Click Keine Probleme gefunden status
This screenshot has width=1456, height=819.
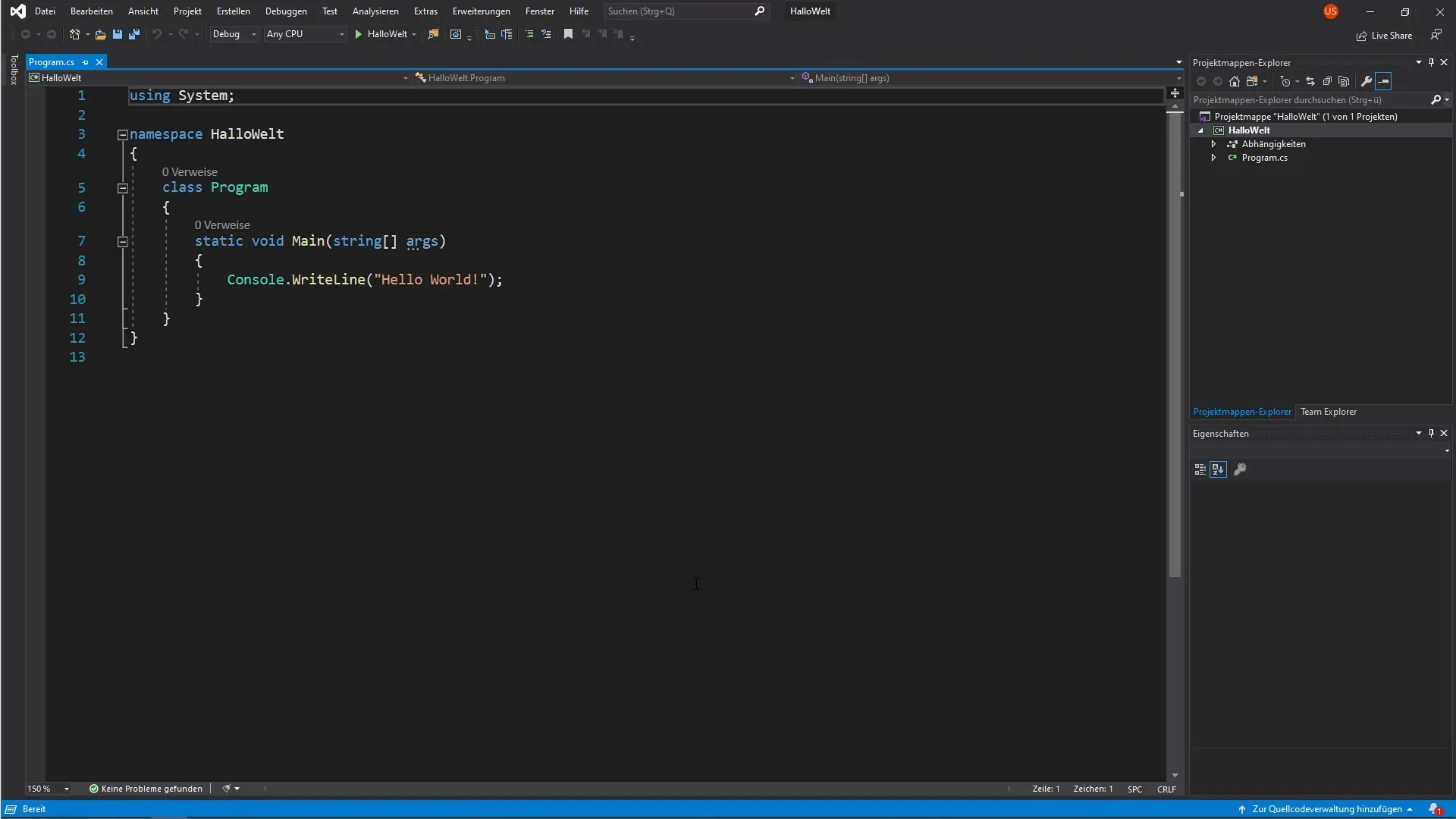tap(146, 789)
